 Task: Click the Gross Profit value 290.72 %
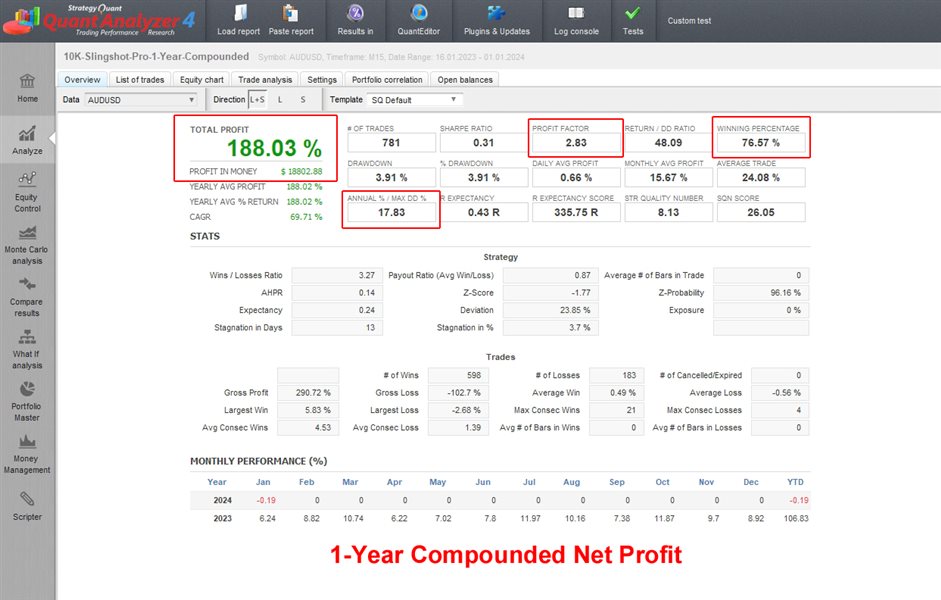tap(308, 392)
